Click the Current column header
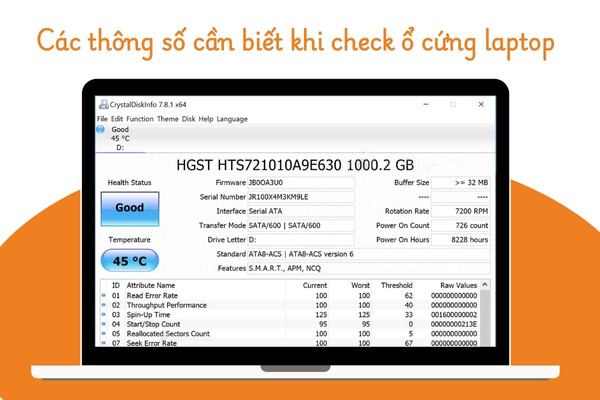 (315, 285)
